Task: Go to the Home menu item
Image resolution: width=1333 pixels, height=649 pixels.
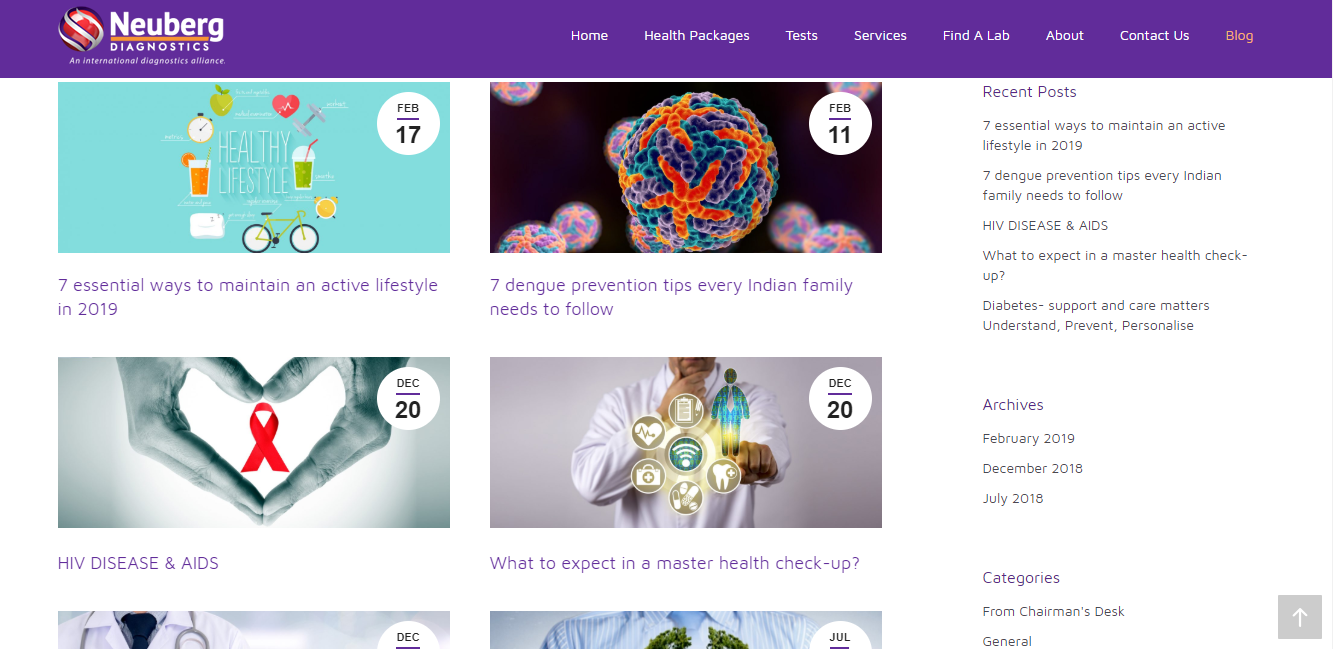Action: (589, 36)
